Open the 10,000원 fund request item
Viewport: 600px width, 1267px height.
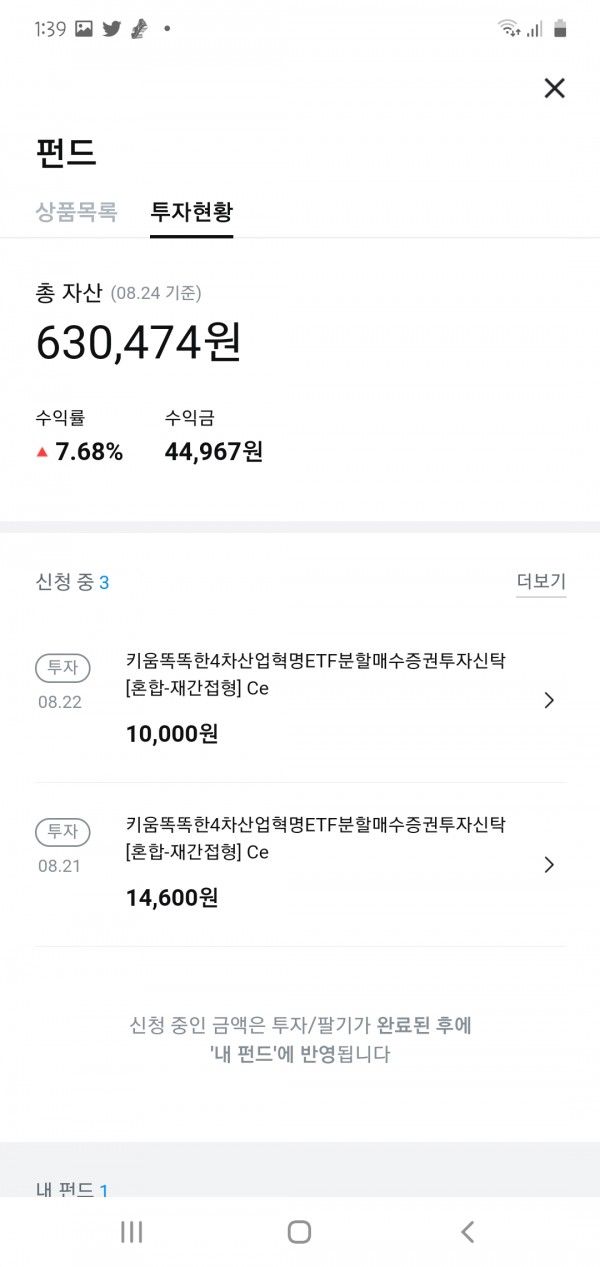(315, 697)
